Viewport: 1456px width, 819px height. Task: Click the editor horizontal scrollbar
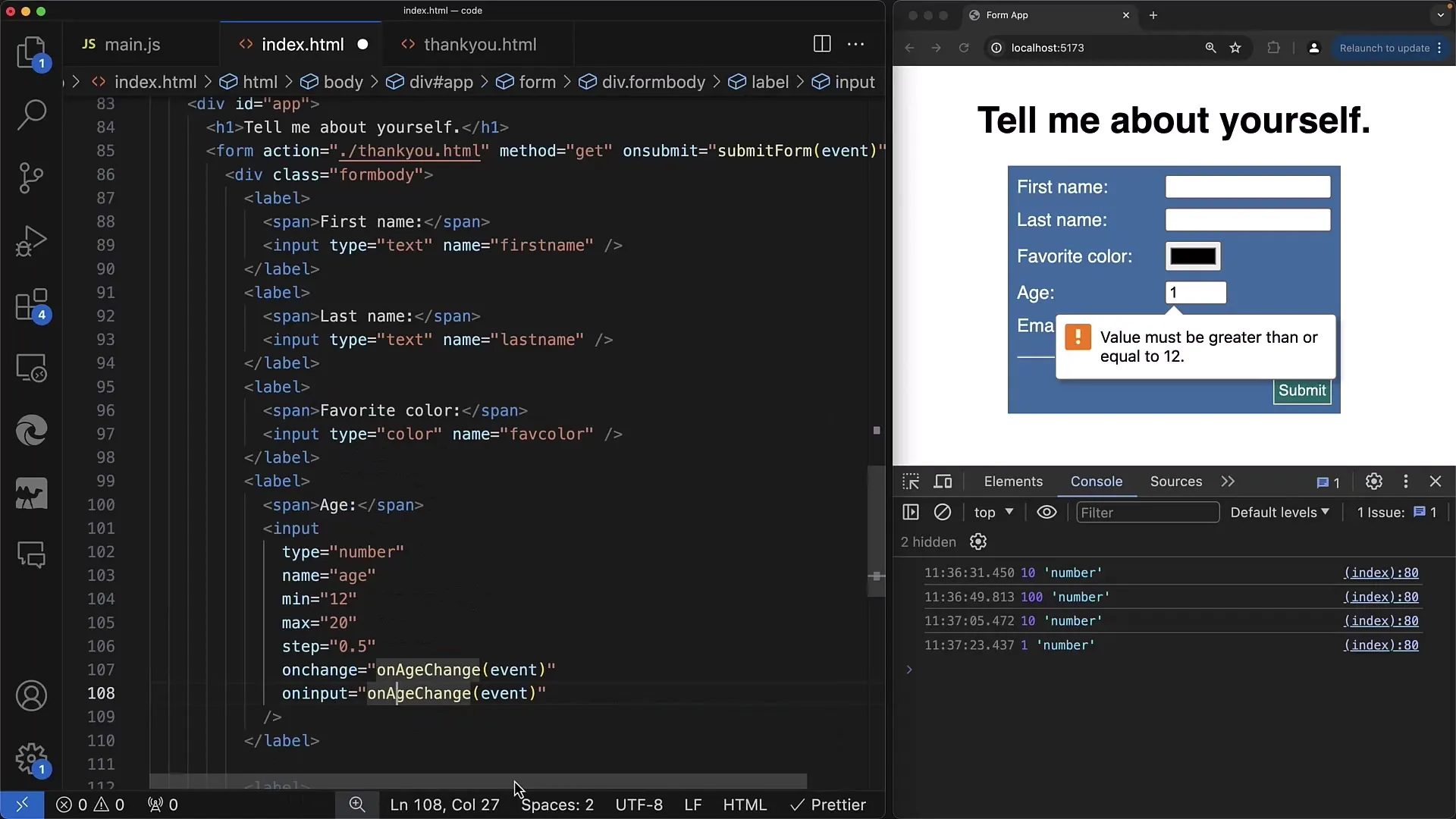click(x=478, y=781)
